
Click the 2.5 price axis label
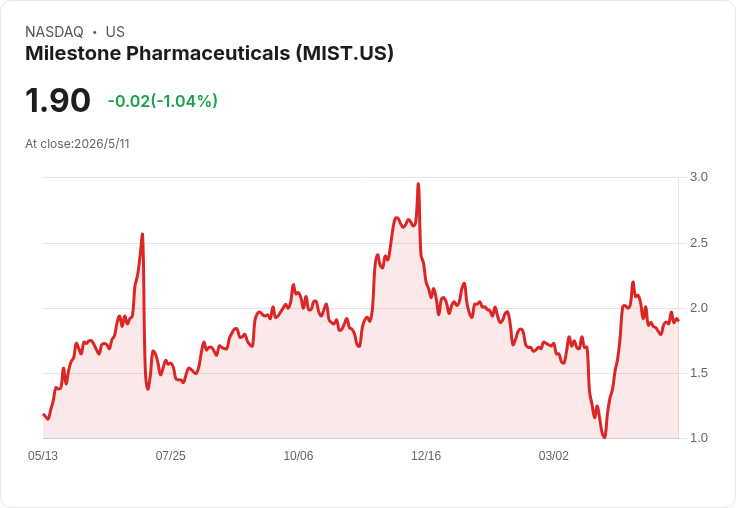(698, 243)
